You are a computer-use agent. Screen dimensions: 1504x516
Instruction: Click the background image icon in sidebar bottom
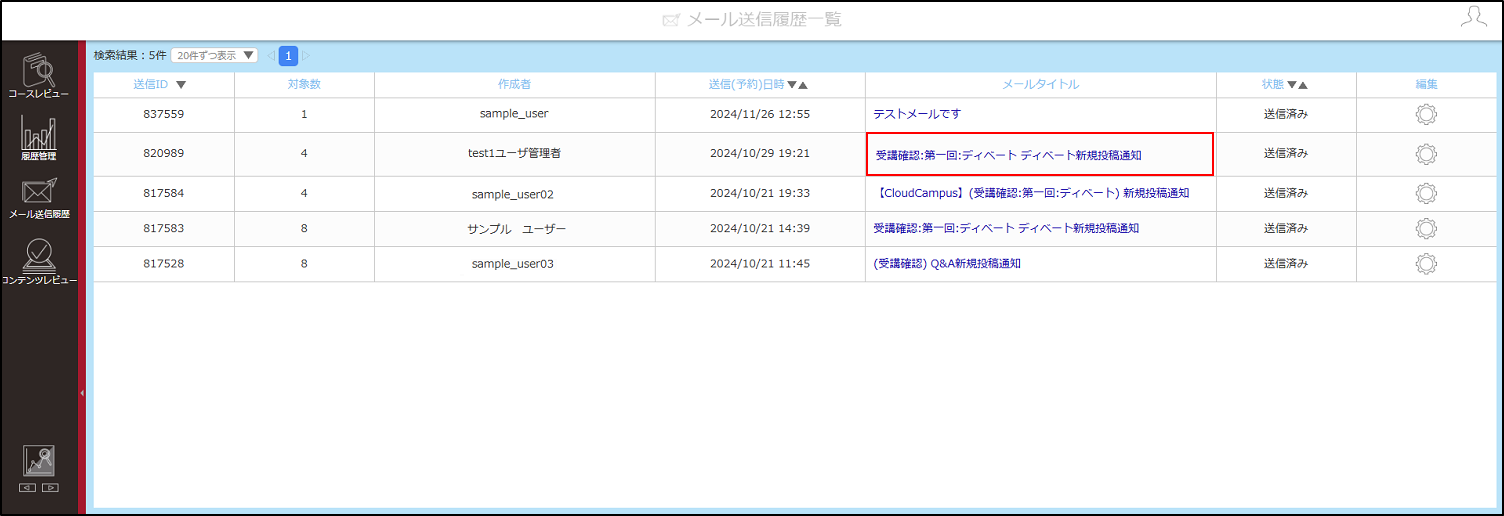click(39, 461)
